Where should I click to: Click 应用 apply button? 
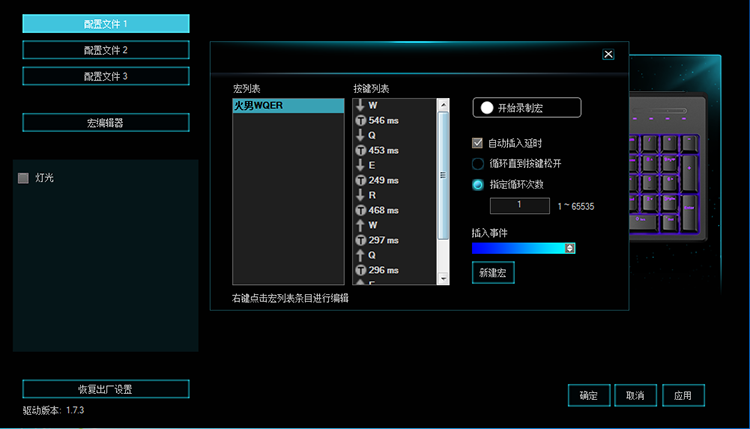click(x=683, y=396)
